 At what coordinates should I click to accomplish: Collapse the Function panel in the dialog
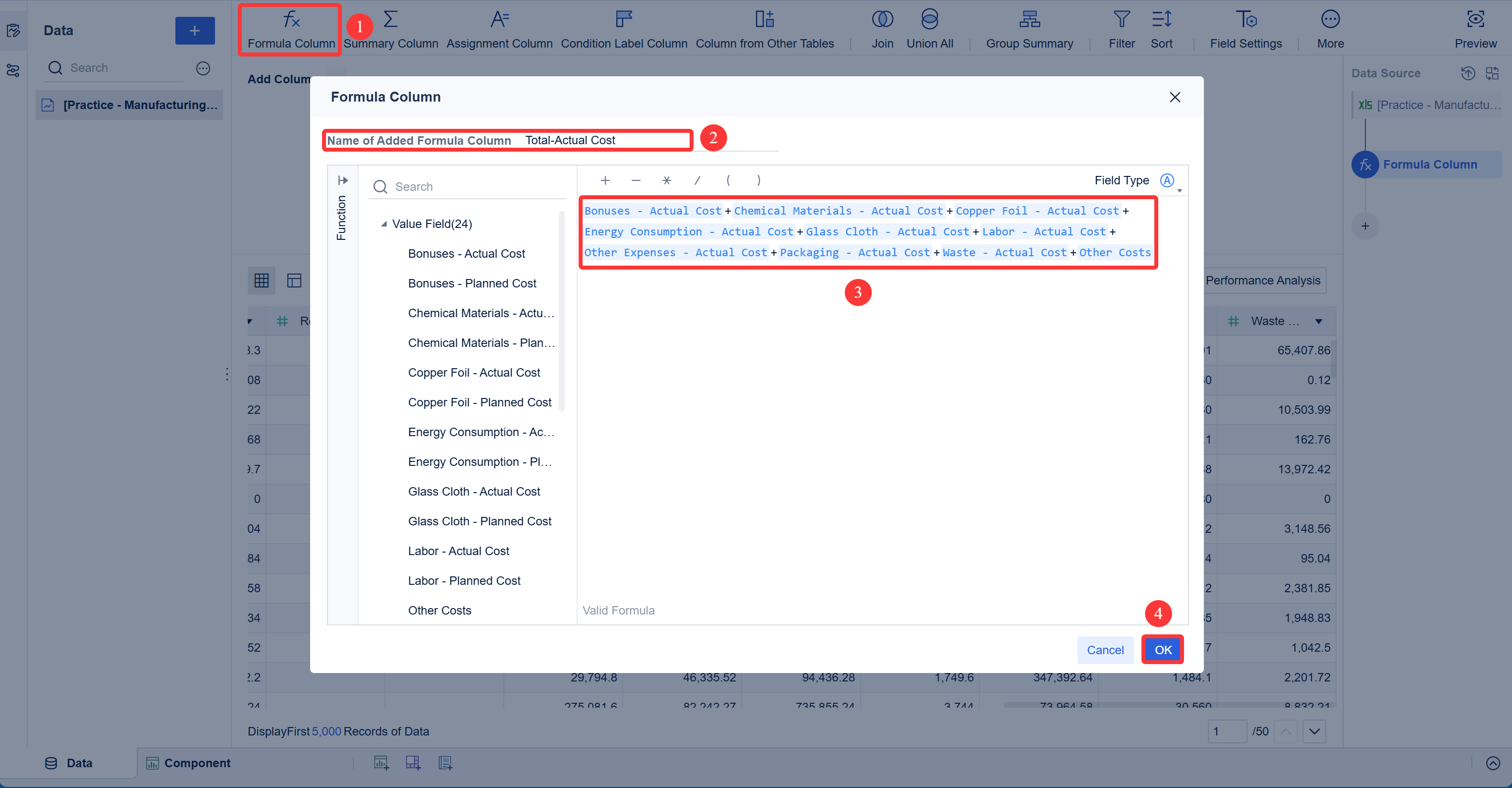pos(343,180)
